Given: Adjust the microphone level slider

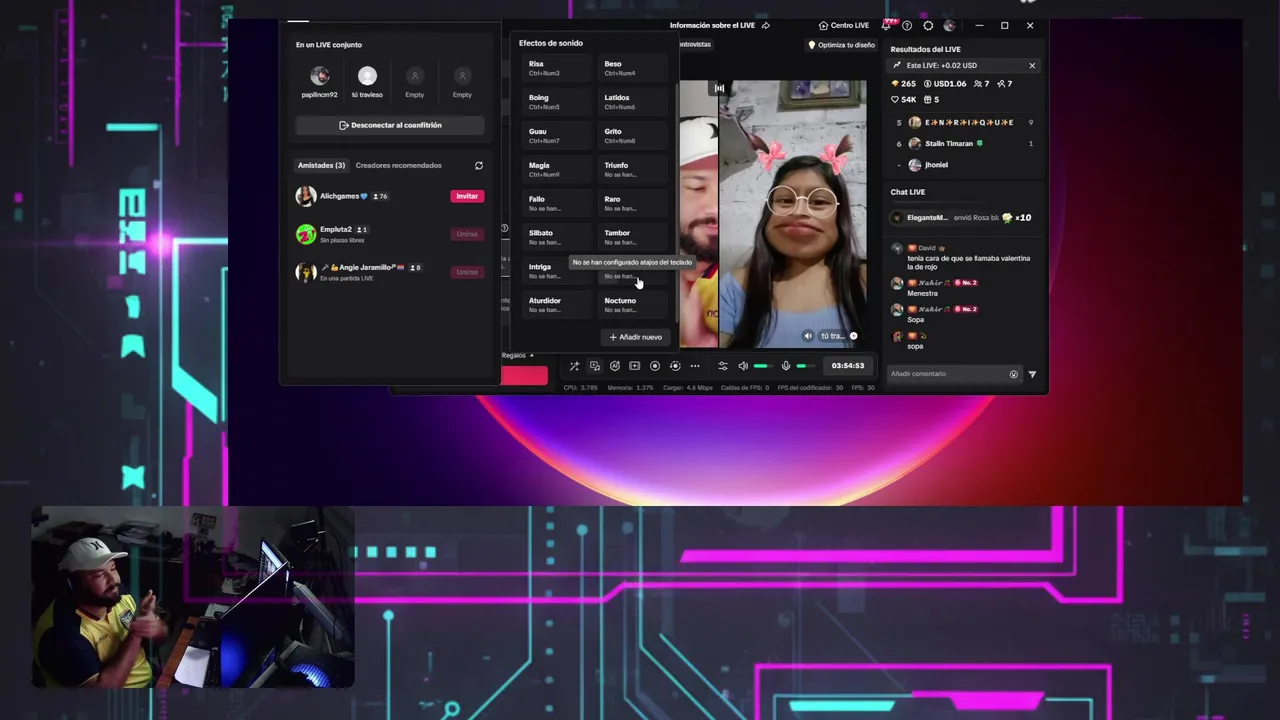Looking at the screenshot, I should (806, 366).
